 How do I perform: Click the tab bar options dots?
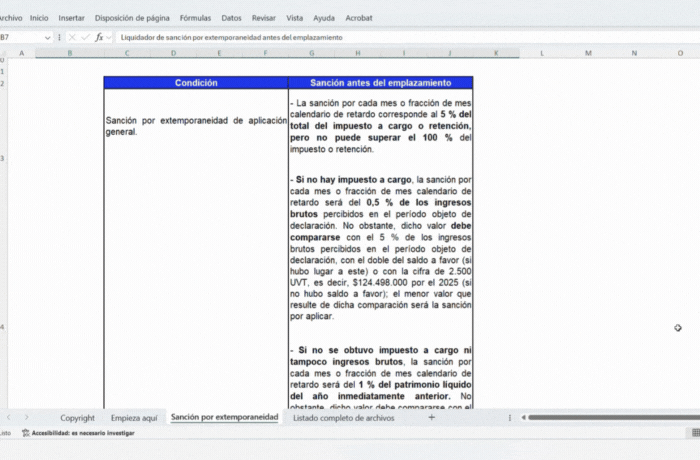click(509, 418)
